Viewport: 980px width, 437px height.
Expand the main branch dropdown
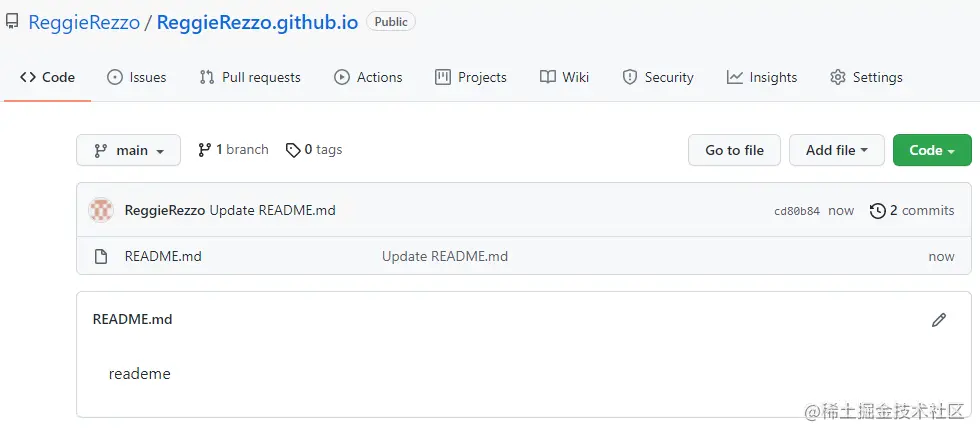pyautogui.click(x=128, y=150)
